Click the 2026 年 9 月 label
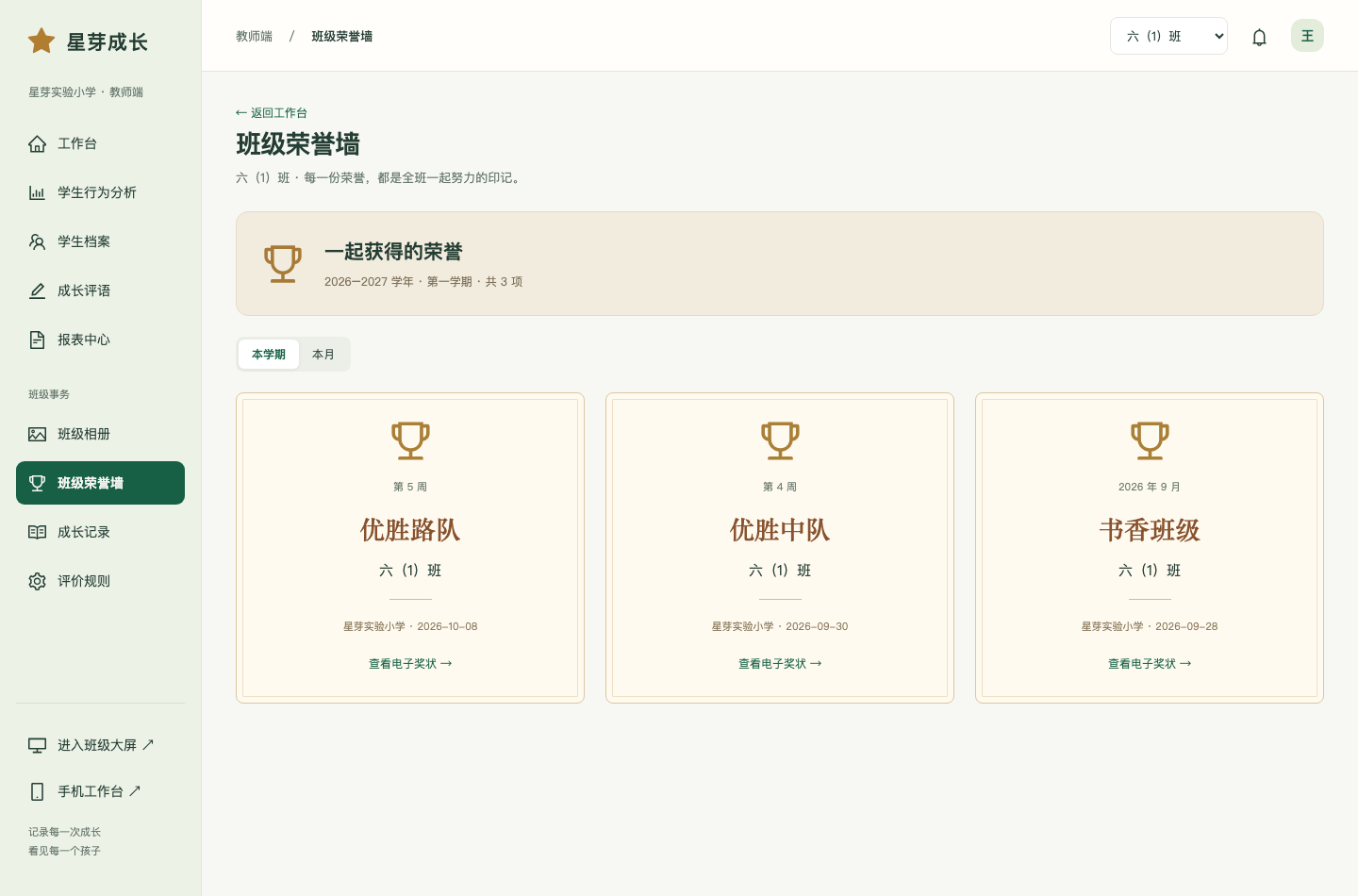1358x896 pixels. pos(1150,487)
